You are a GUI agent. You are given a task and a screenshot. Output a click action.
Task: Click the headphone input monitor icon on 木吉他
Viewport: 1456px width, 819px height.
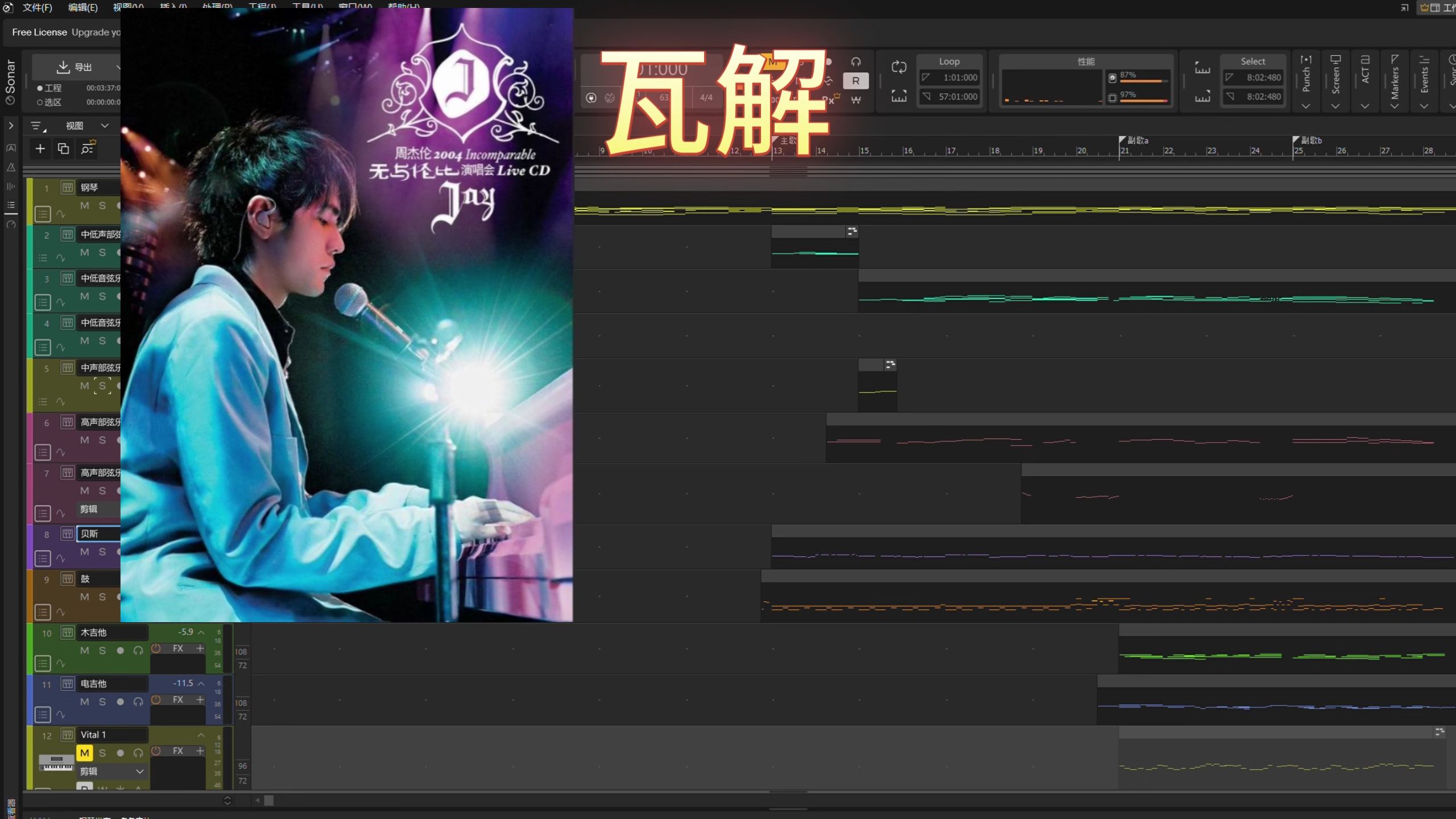[138, 650]
